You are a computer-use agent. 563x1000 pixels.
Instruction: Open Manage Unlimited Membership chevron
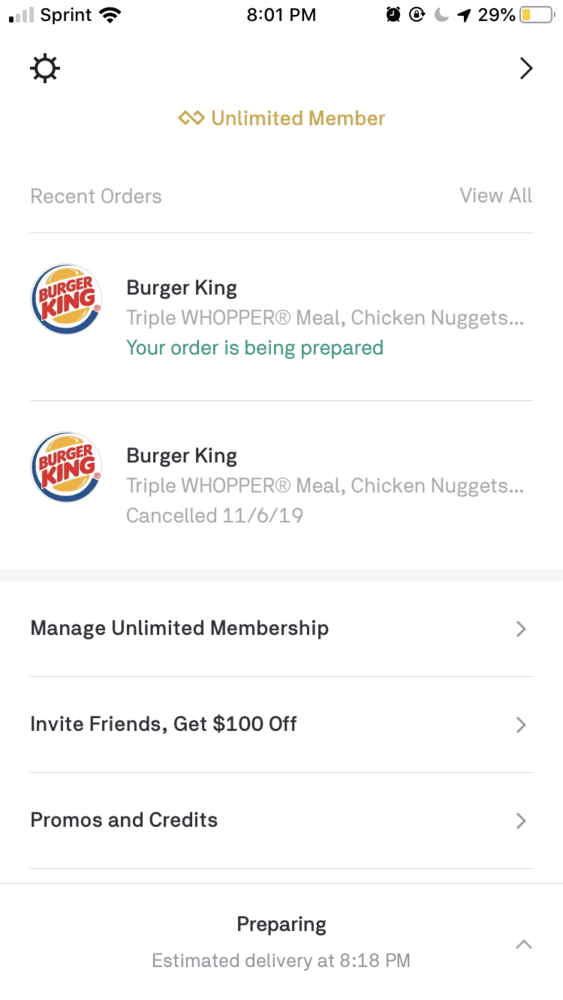tap(521, 629)
